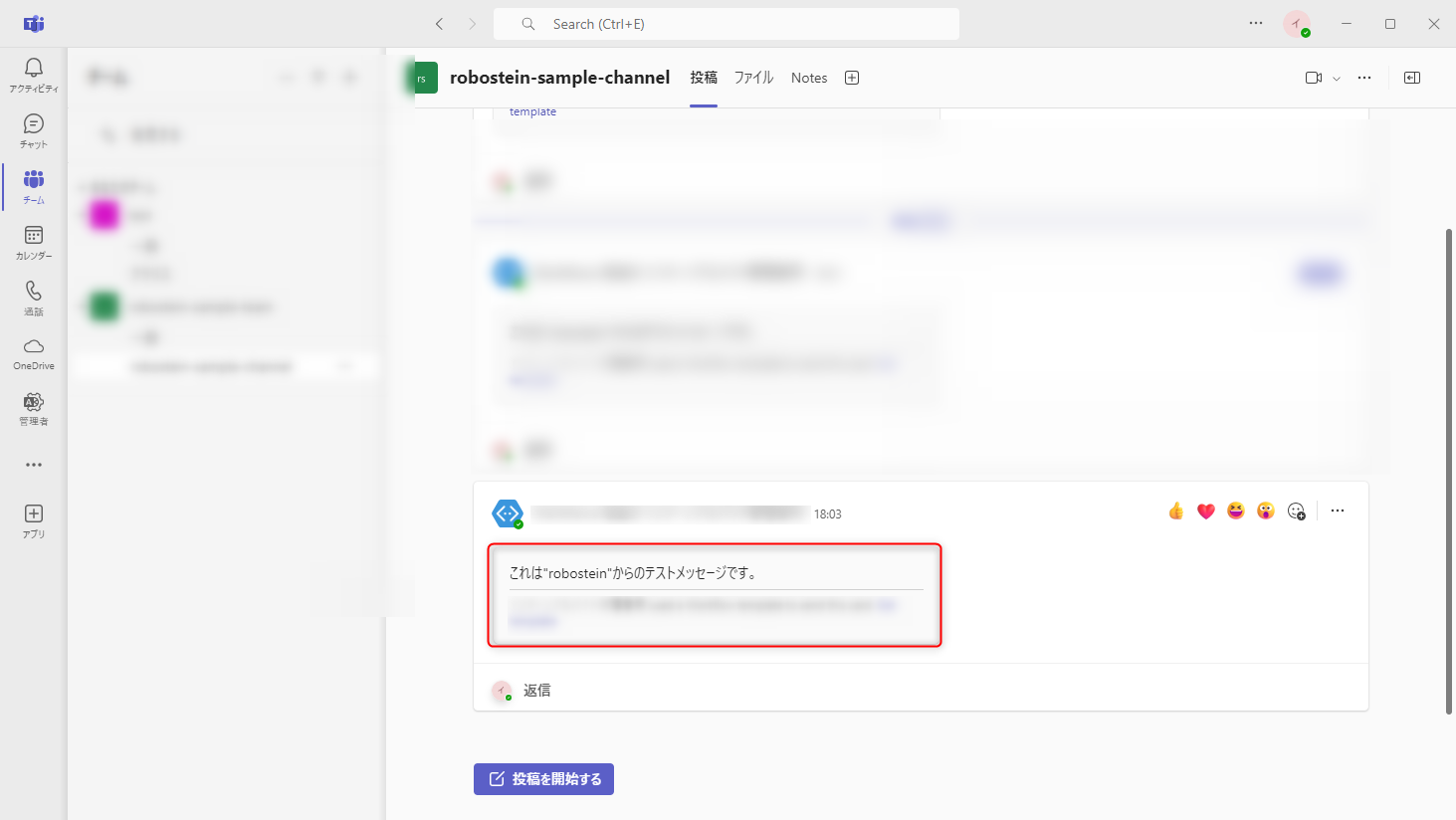The width and height of the screenshot is (1456, 820).
Task: Open more reactions picker
Action: pos(1296,511)
